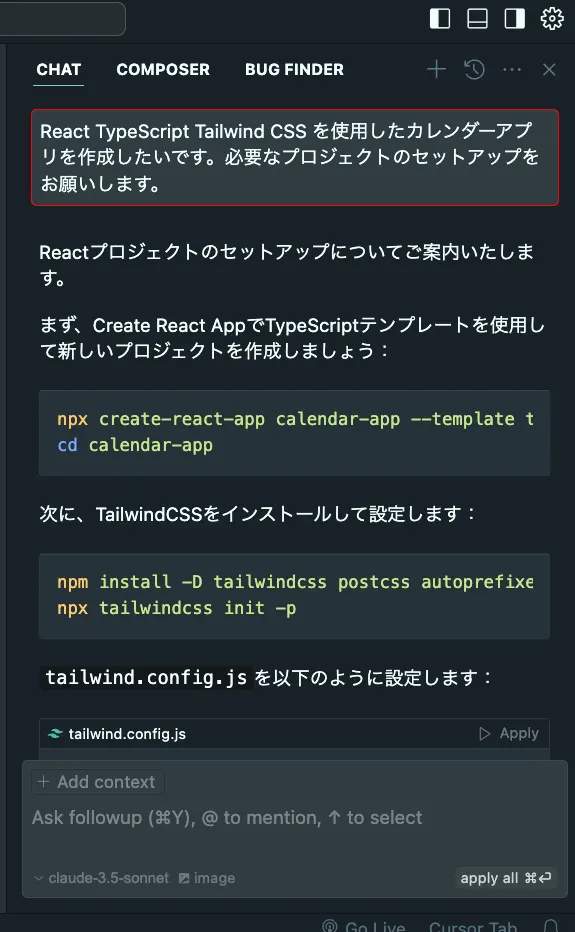Open the claude-3.5-sonnet model dropdown
575x932 pixels.
pos(101,878)
